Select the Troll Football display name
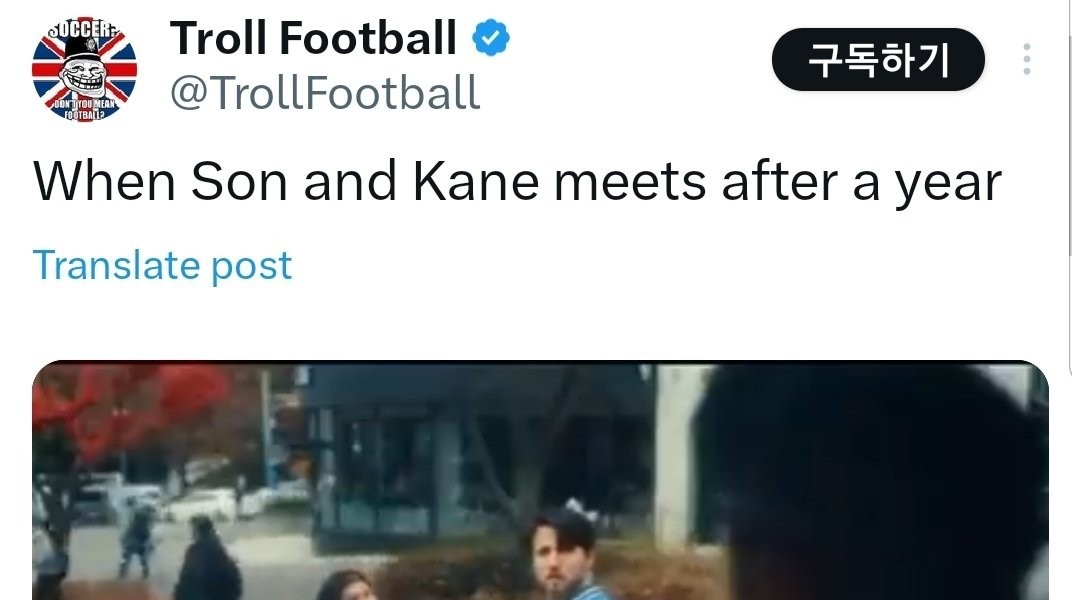This screenshot has width=1072, height=600. click(313, 39)
